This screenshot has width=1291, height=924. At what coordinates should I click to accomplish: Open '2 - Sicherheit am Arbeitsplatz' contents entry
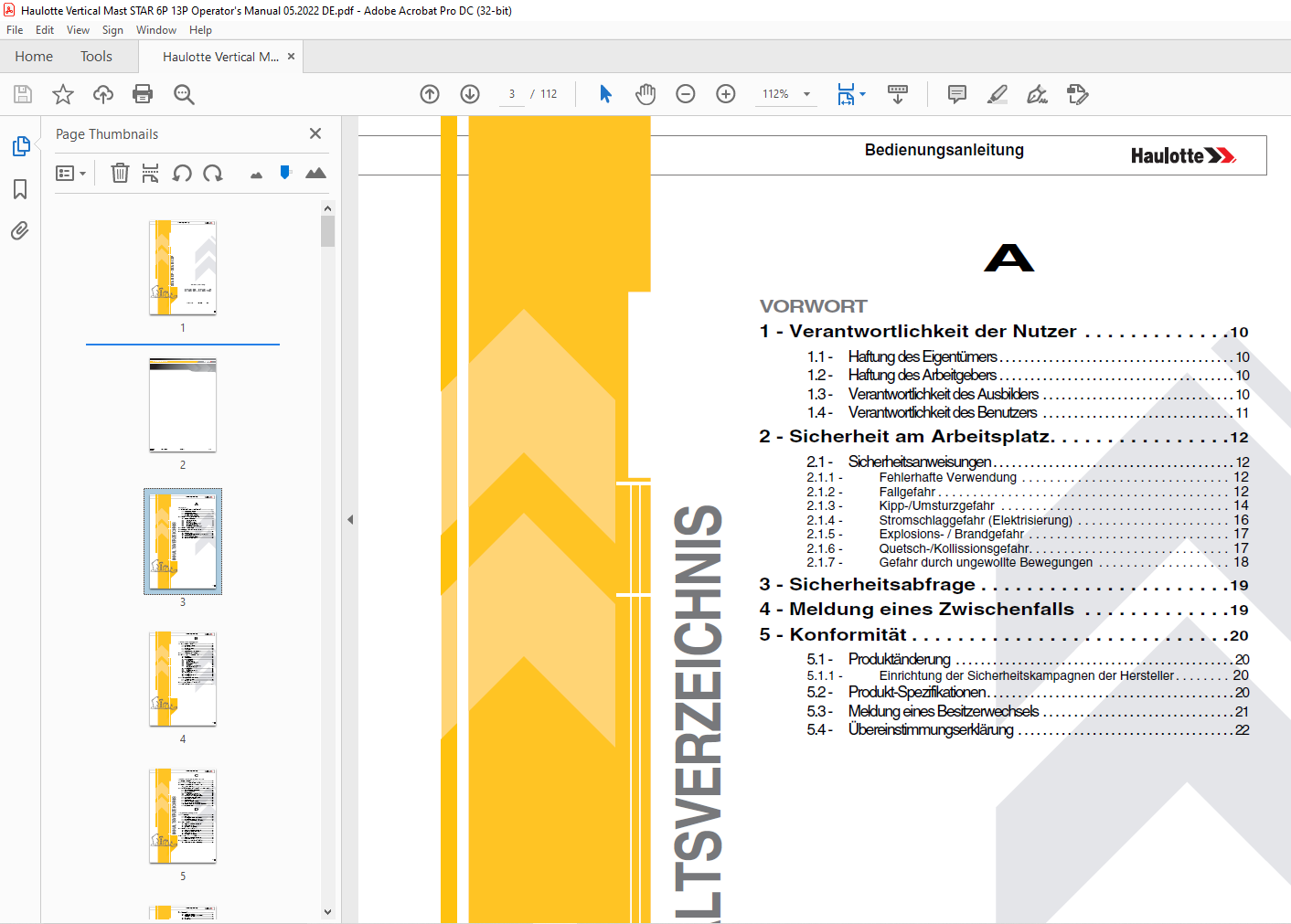1004,437
